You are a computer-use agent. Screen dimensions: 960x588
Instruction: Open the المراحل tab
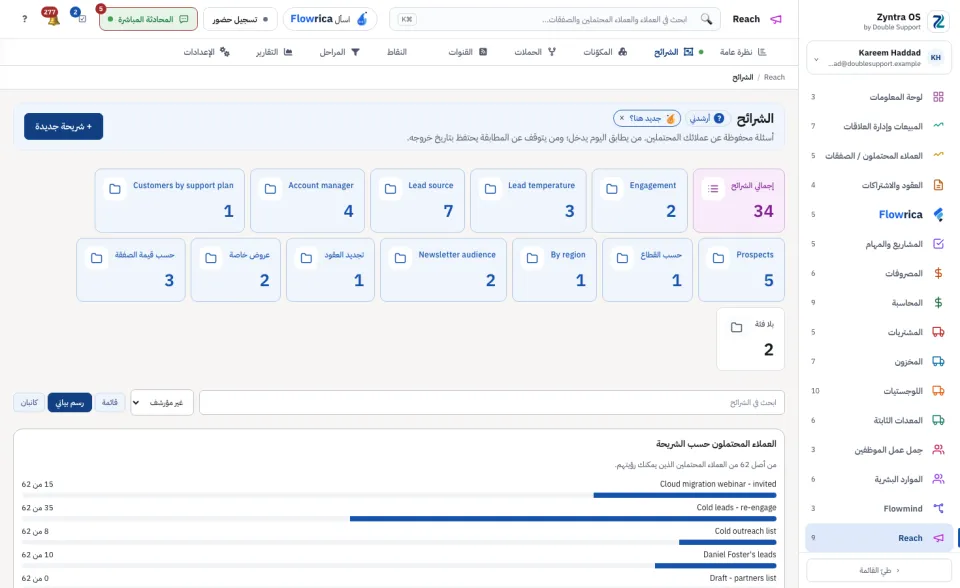click(339, 52)
